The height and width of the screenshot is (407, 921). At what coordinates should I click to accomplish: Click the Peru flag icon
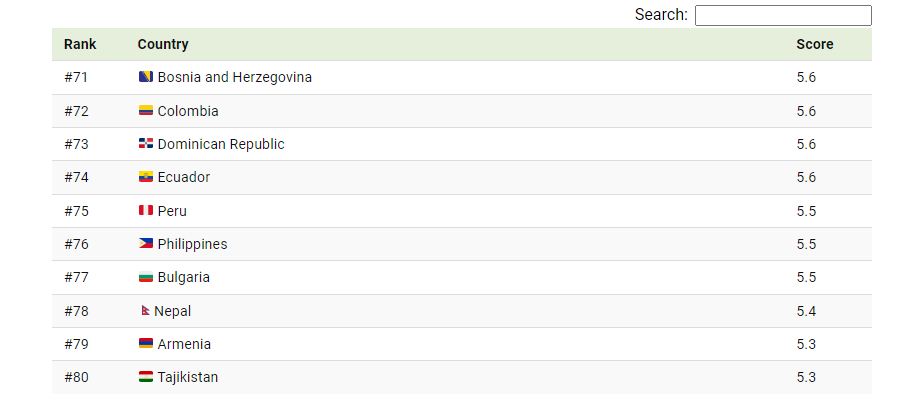(146, 210)
